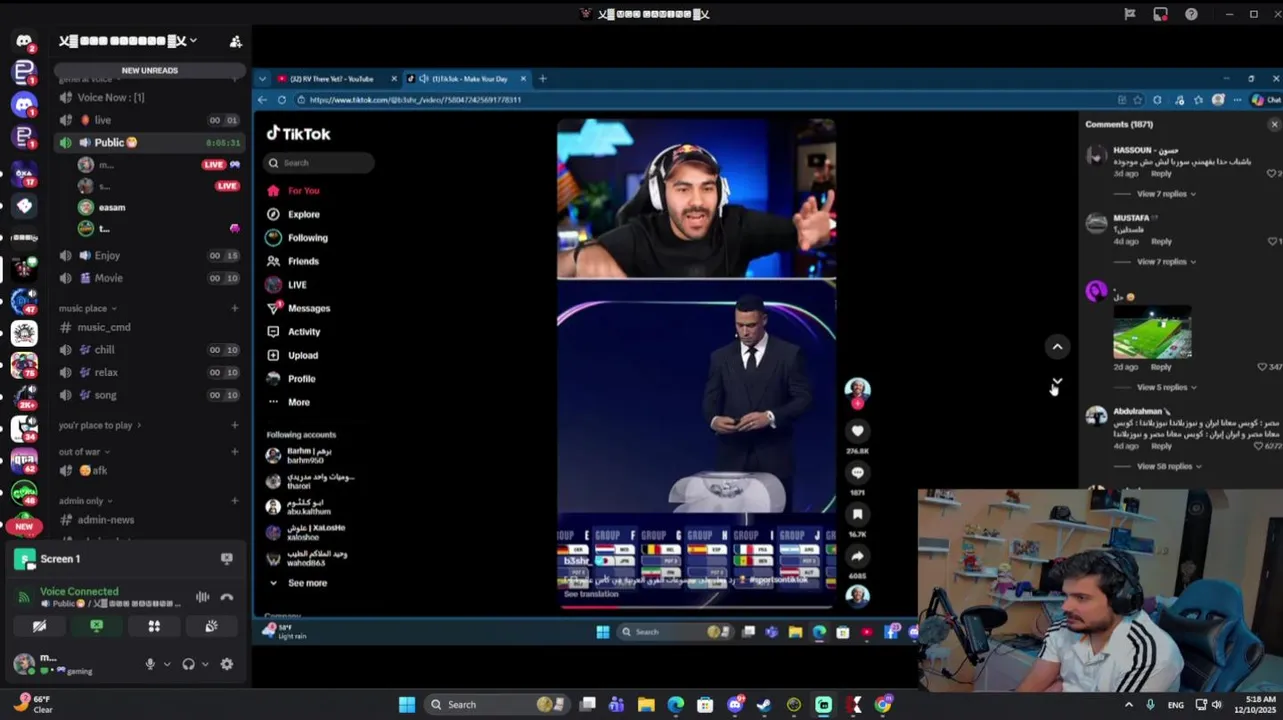
Task: Open the activities launcher button
Action: 154,626
